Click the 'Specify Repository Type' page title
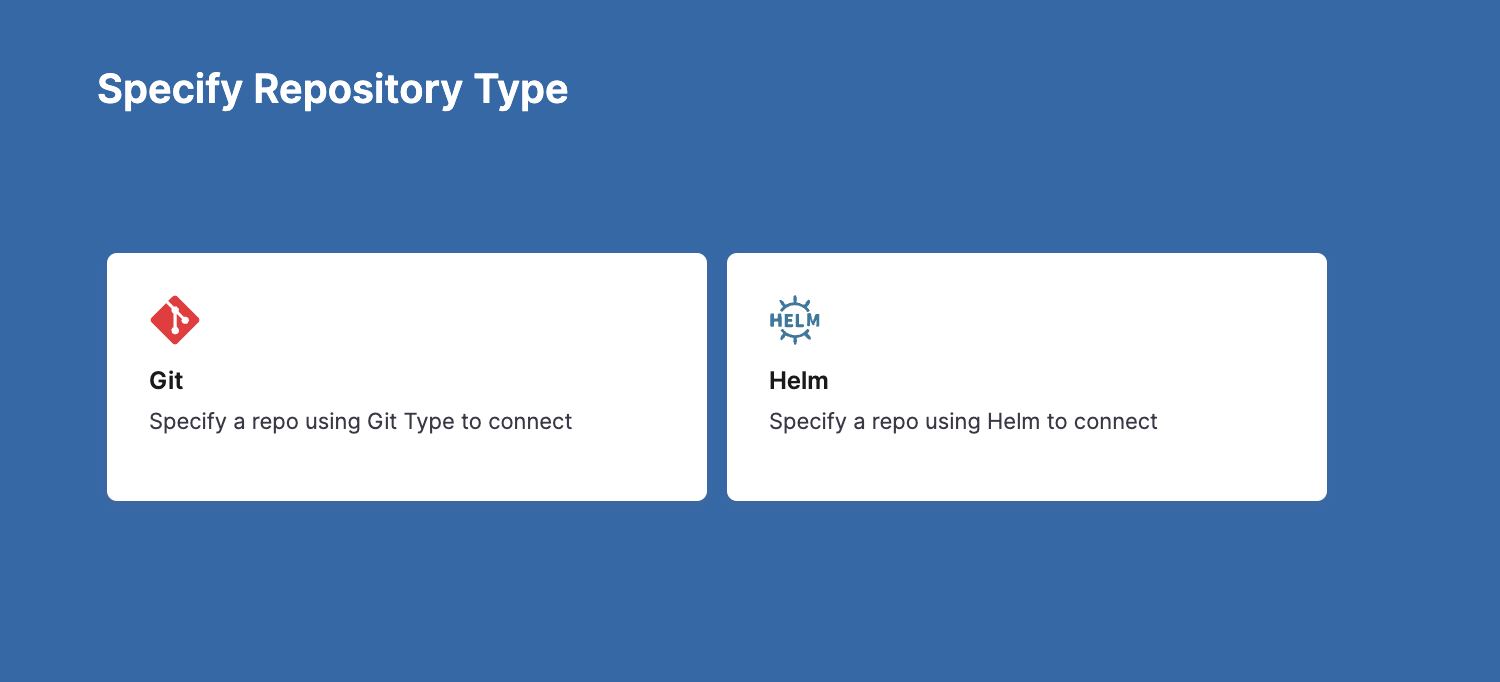The image size is (1500, 682). (x=332, y=89)
